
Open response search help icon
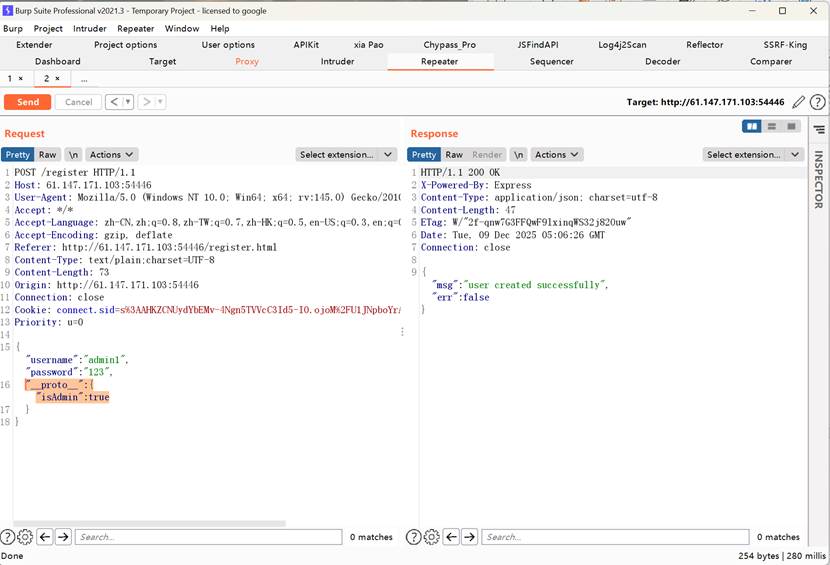pyautogui.click(x=413, y=537)
